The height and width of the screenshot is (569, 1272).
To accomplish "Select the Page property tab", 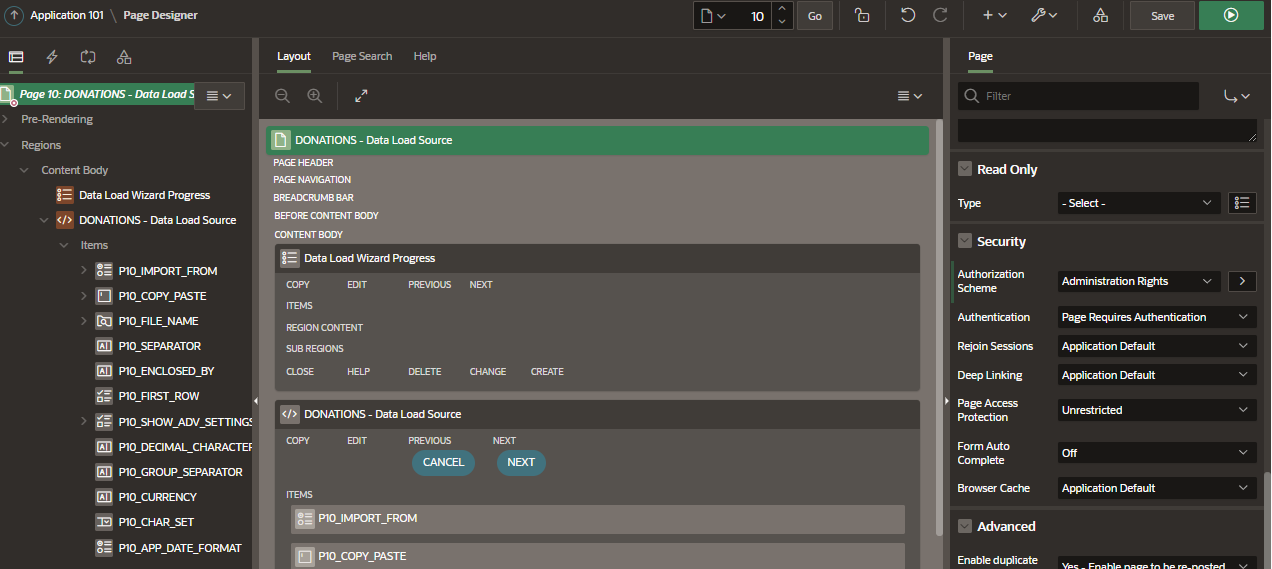I will pyautogui.click(x=980, y=56).
